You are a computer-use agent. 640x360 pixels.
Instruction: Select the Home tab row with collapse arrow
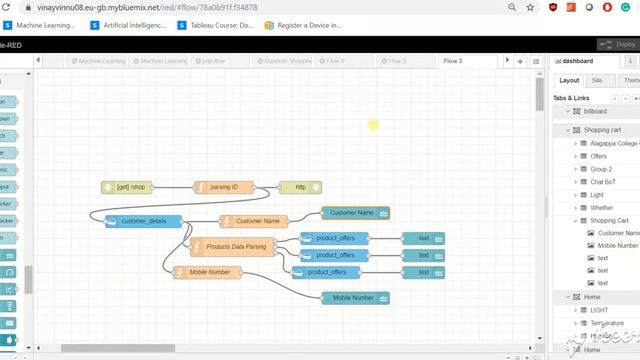click(x=596, y=297)
